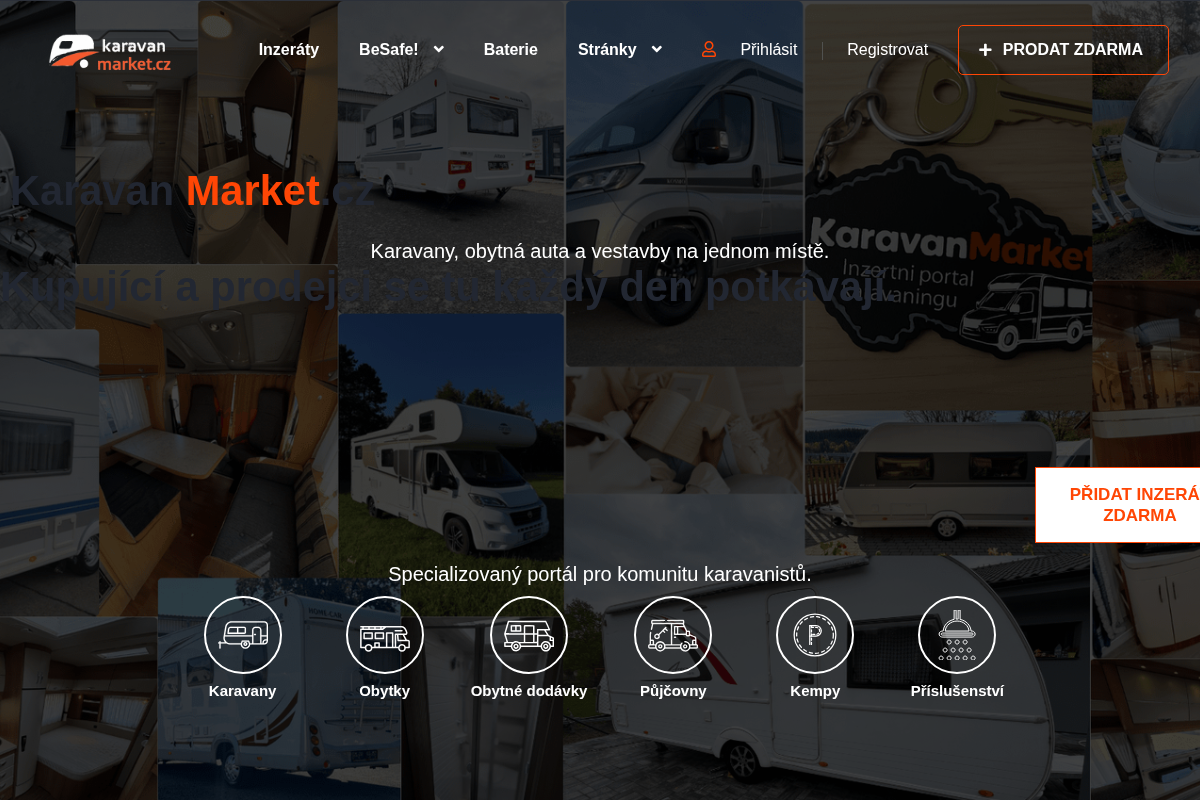Click the Obytky label

tap(385, 691)
